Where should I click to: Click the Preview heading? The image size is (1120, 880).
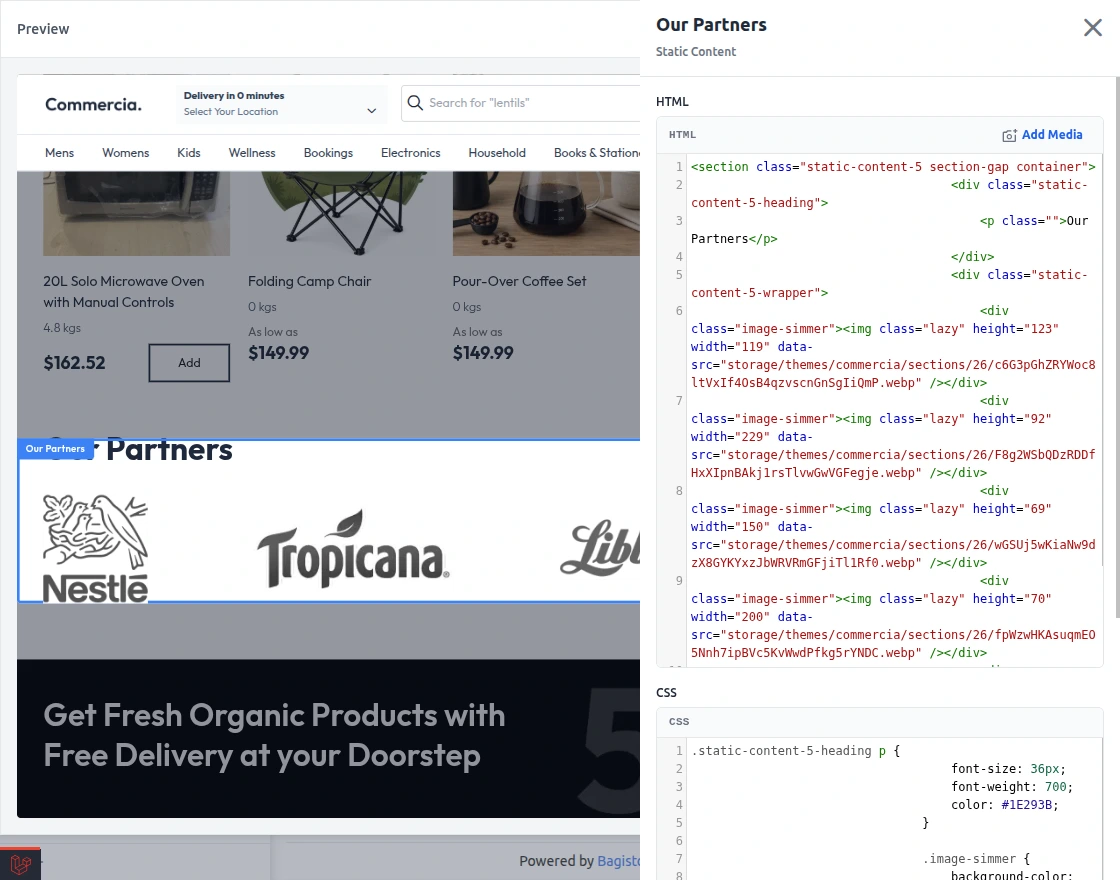click(43, 29)
